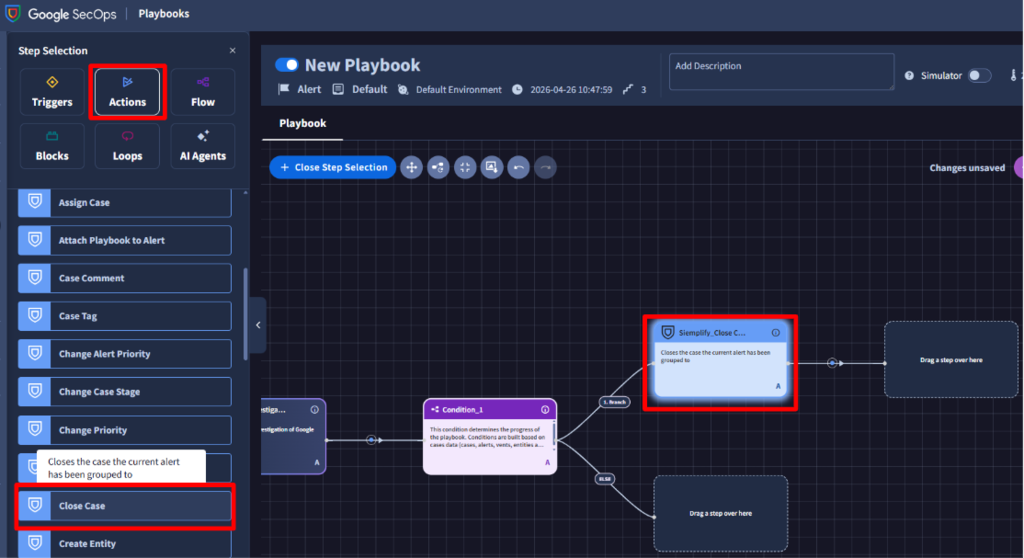Click the version count icon
Viewport: 1024px width, 558px height.
click(628, 90)
